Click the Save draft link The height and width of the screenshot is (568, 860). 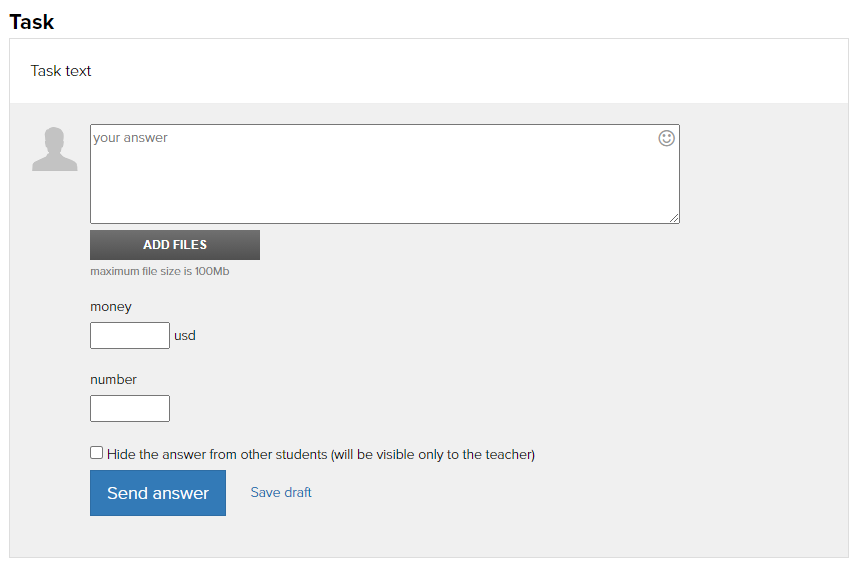coord(281,492)
